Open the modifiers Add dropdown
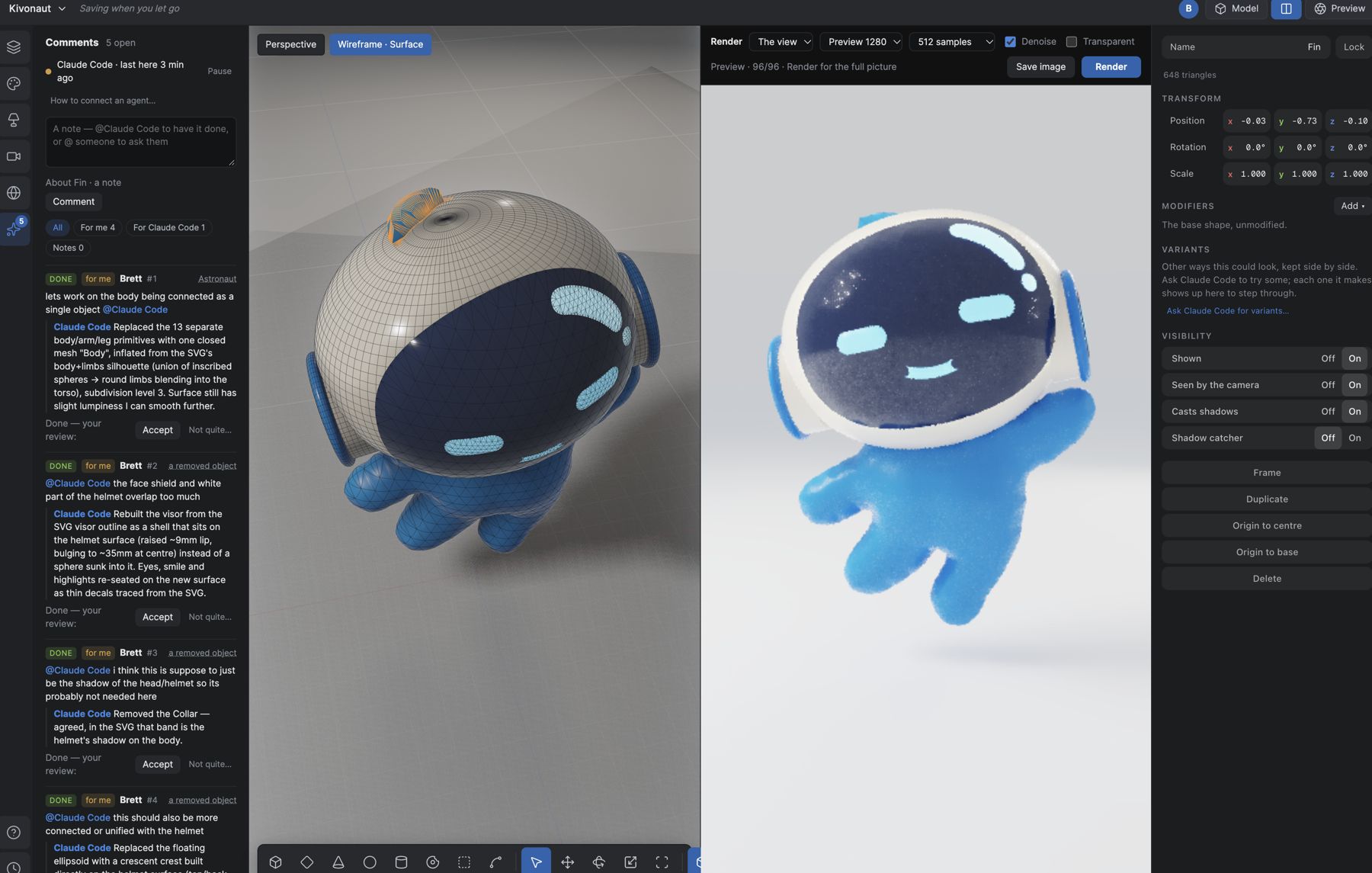The height and width of the screenshot is (873, 1372). pos(1353,206)
